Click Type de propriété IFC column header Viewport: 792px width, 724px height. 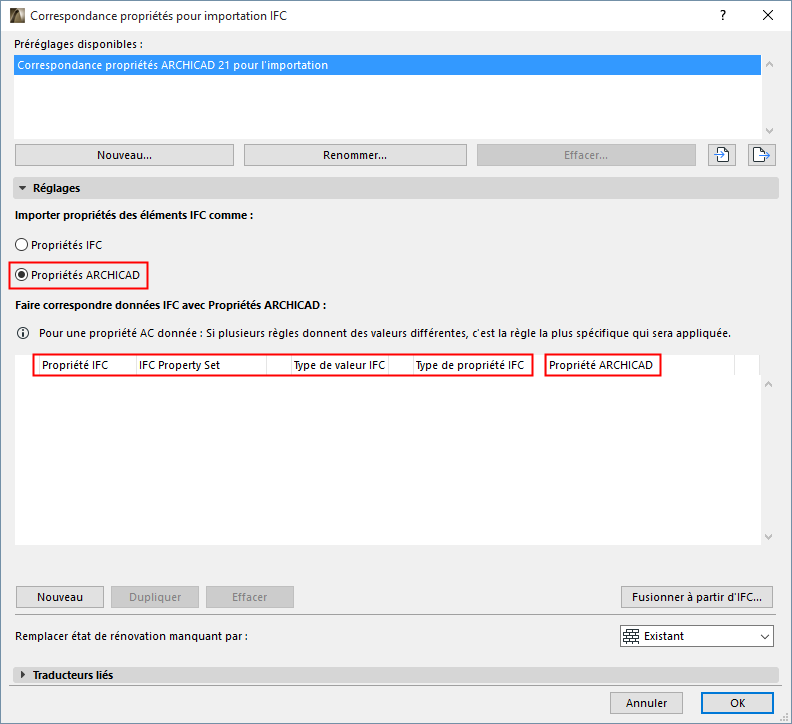(472, 365)
